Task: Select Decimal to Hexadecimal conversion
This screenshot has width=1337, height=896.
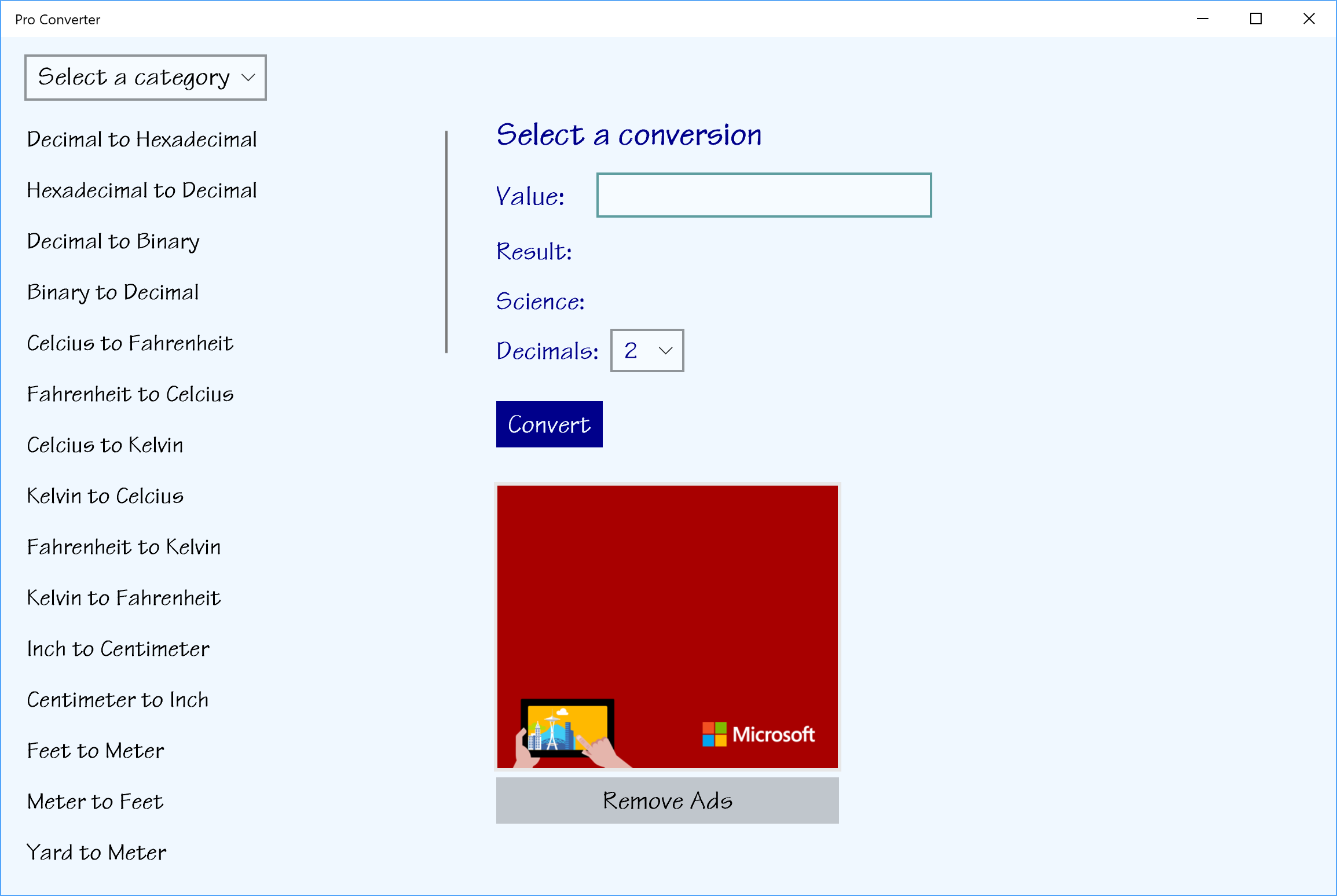Action: pyautogui.click(x=142, y=139)
